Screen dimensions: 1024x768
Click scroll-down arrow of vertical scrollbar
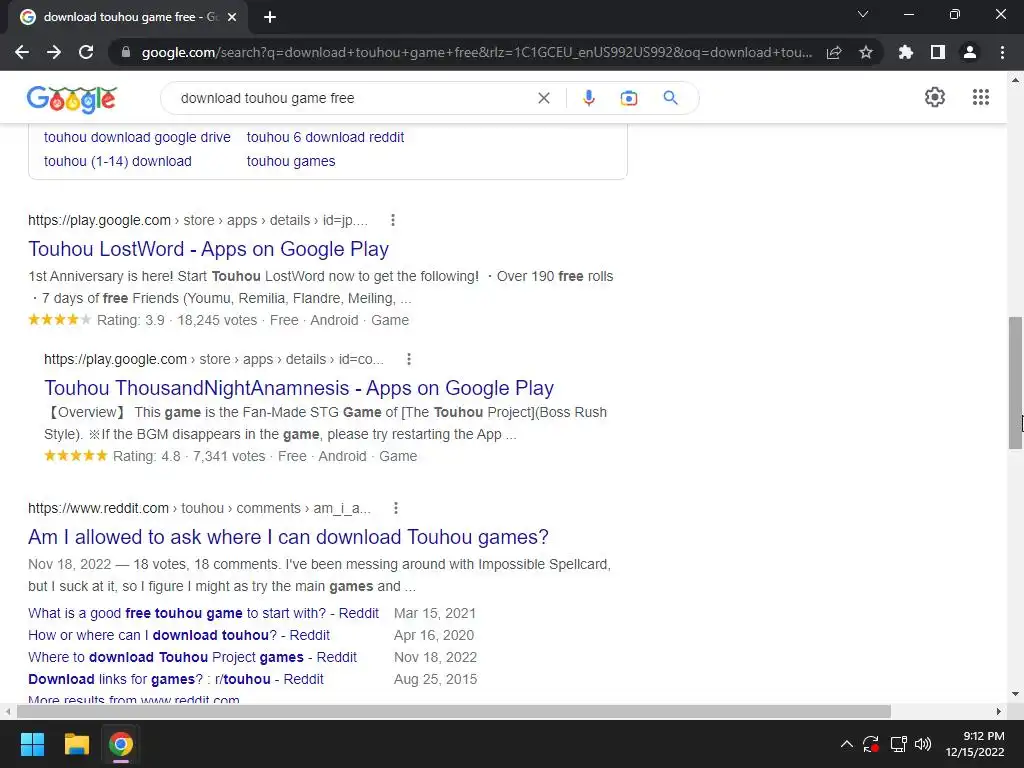pos(1015,694)
